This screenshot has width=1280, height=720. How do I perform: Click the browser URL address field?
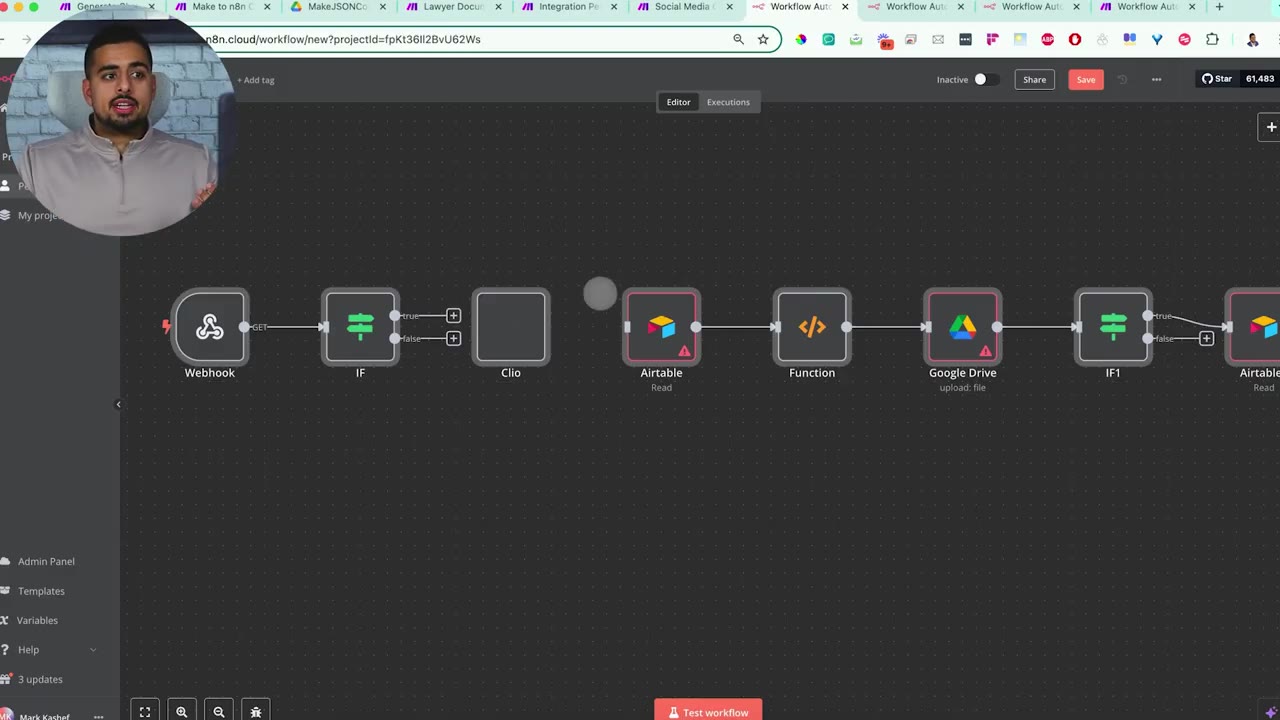coord(460,39)
